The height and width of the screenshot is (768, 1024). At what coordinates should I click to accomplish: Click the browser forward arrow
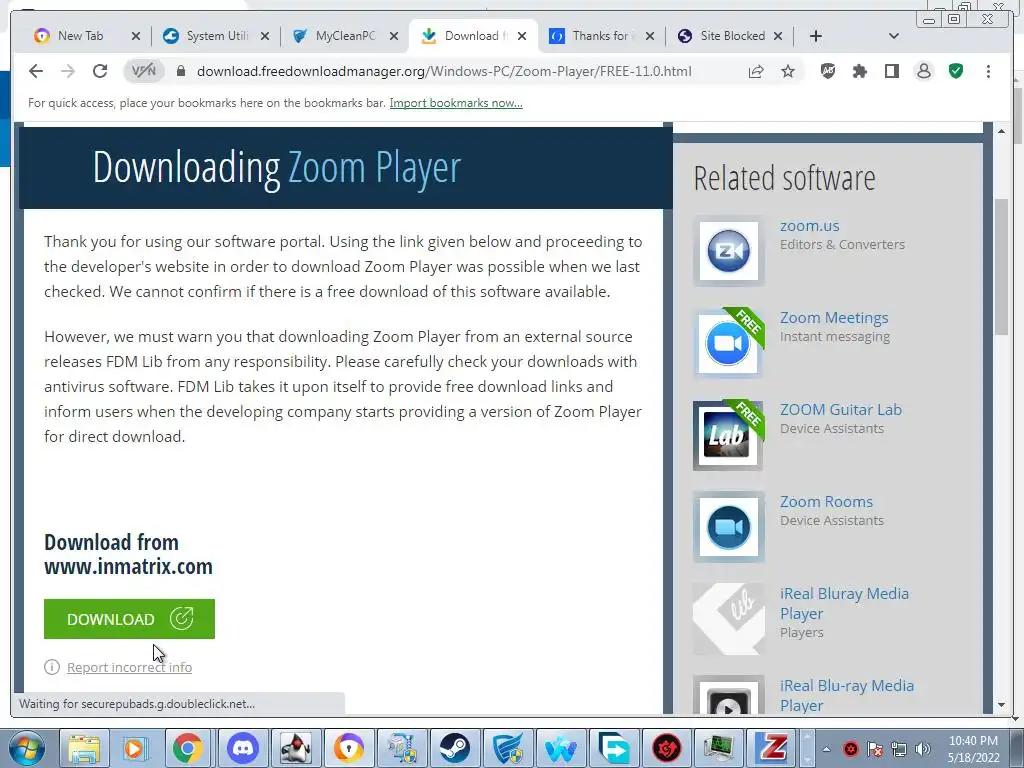68,71
